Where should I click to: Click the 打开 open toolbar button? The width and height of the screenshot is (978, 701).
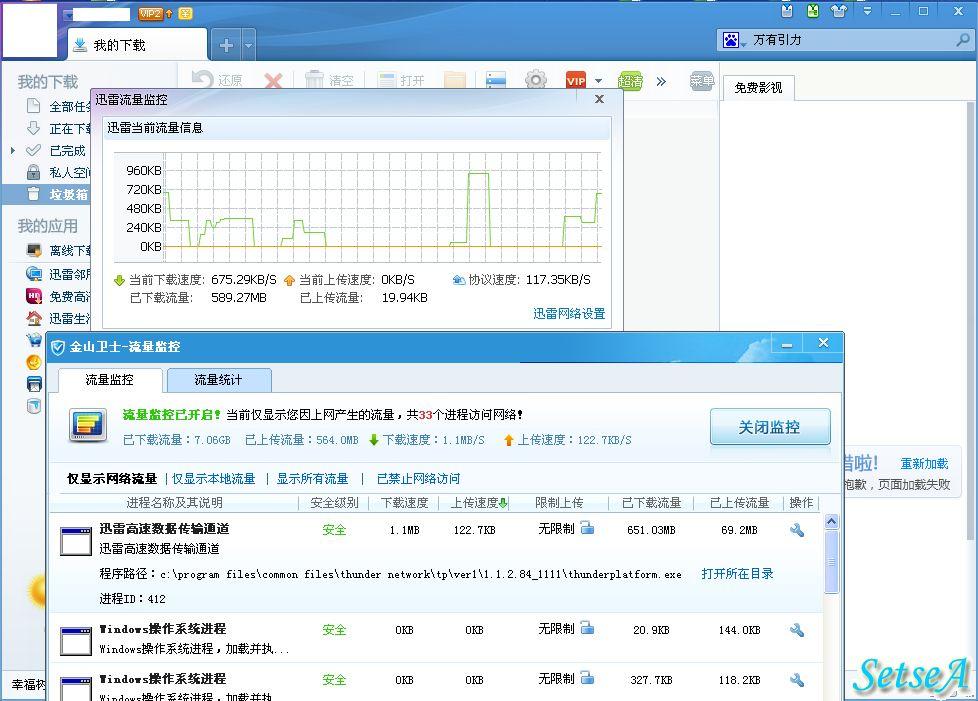[x=402, y=80]
